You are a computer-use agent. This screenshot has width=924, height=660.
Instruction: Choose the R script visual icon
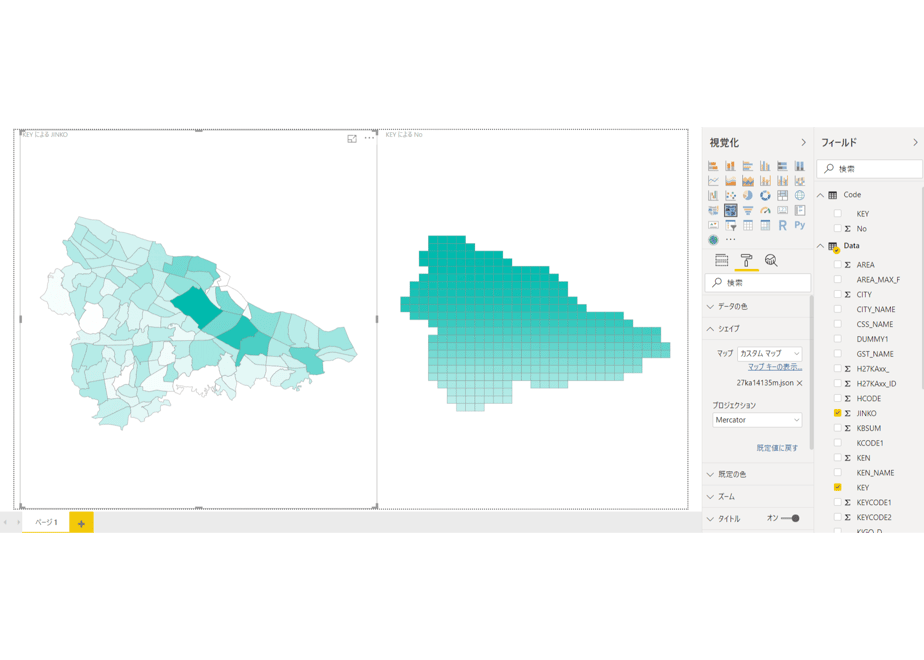[783, 225]
